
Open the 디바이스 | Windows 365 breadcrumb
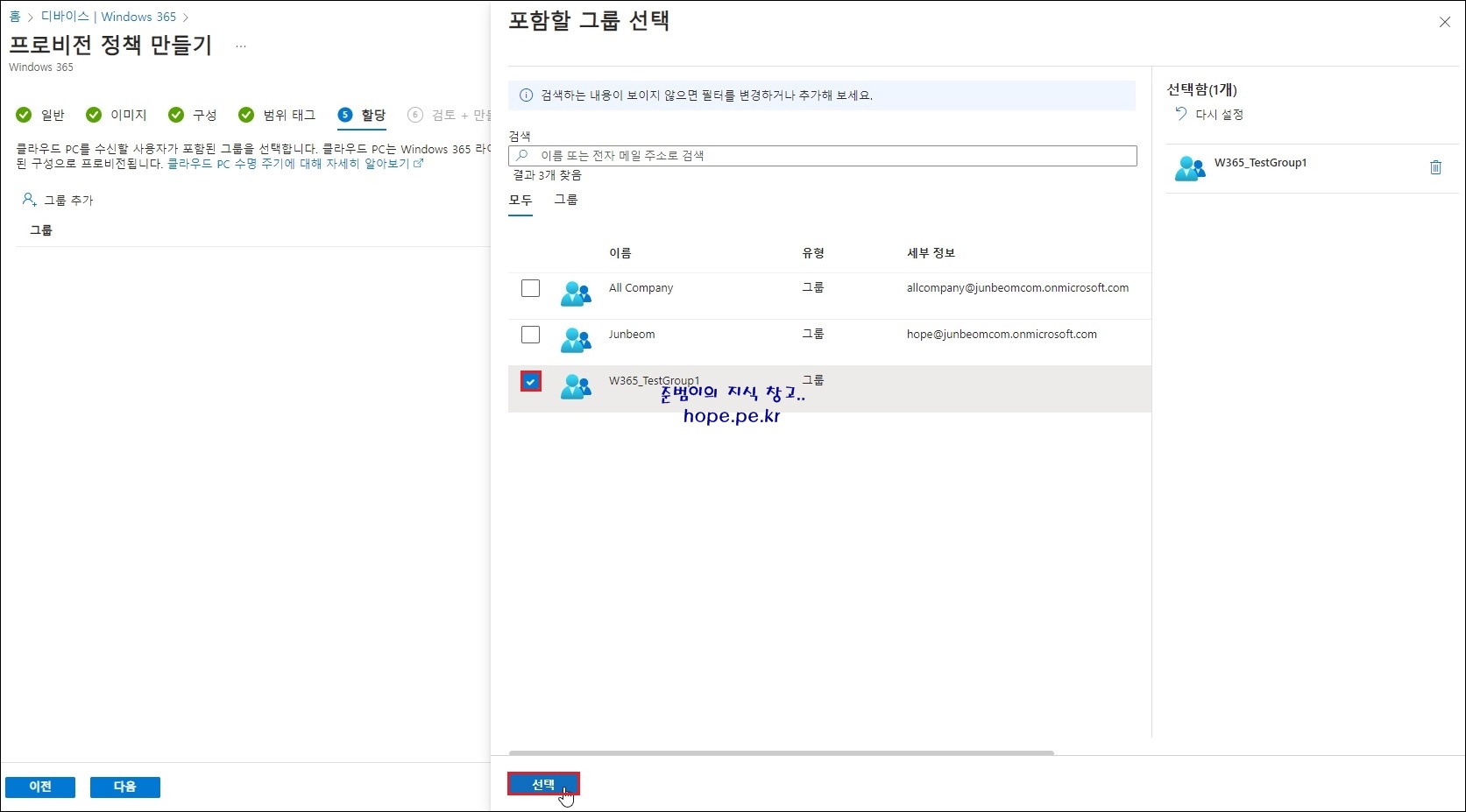coord(109,17)
